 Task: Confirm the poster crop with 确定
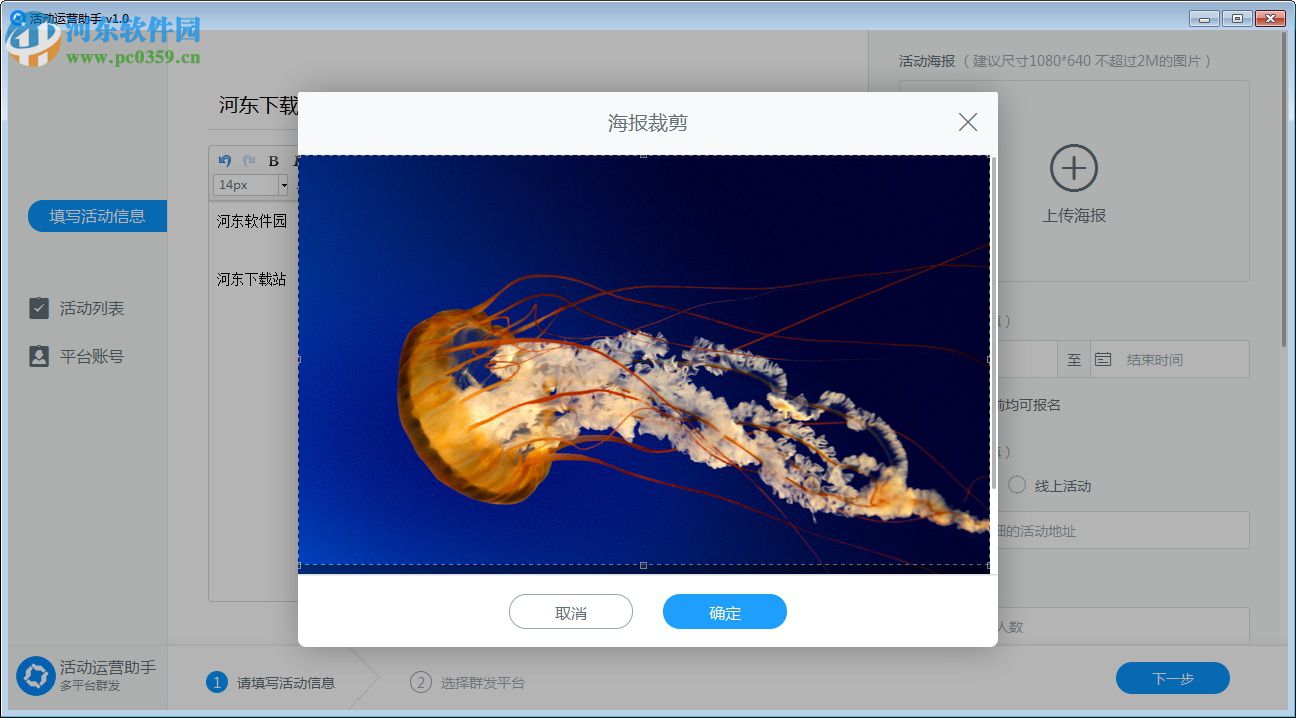pos(724,611)
